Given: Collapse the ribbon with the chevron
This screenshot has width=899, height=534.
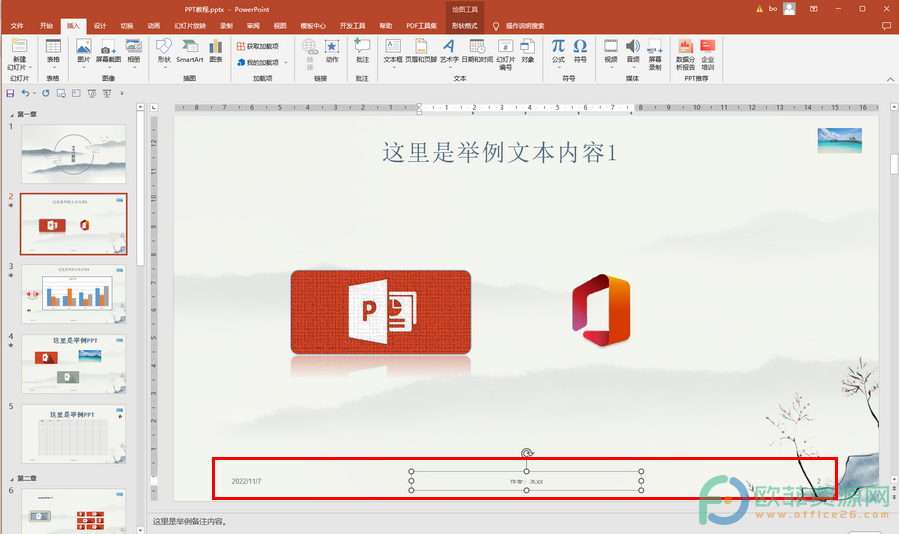Looking at the screenshot, I should pyautogui.click(x=890, y=79).
